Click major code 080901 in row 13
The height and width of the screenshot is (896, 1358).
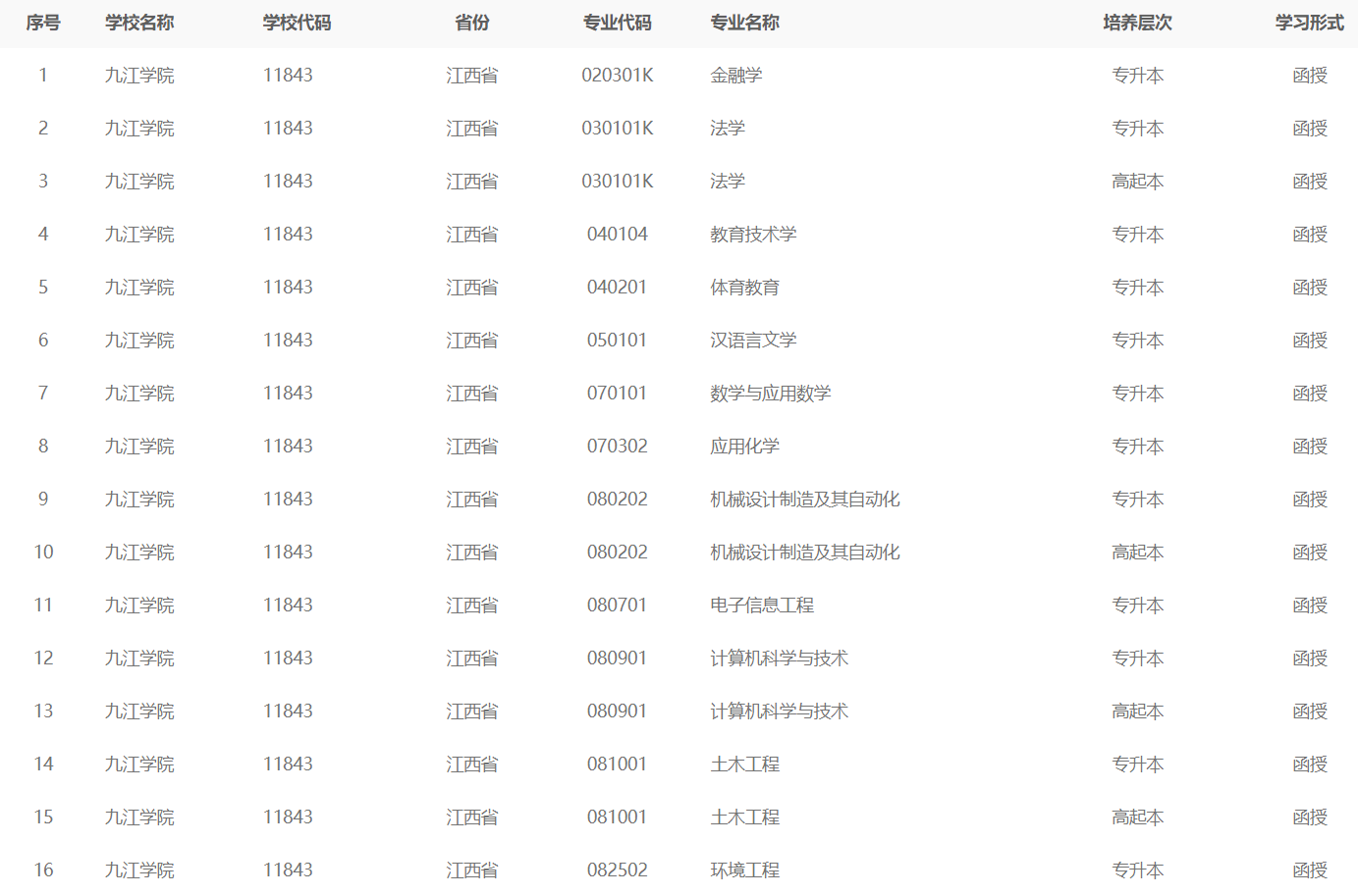tap(618, 712)
